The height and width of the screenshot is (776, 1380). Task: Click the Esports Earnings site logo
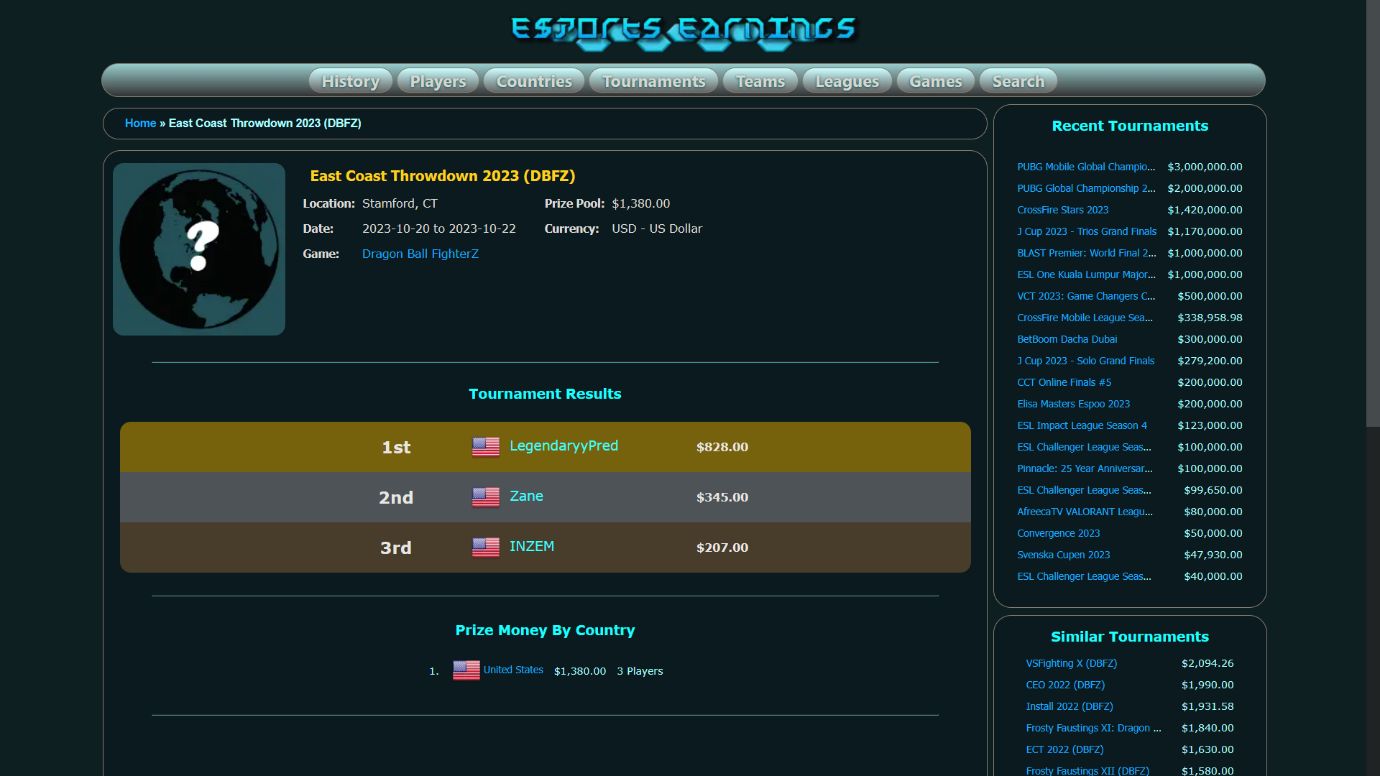(x=683, y=30)
